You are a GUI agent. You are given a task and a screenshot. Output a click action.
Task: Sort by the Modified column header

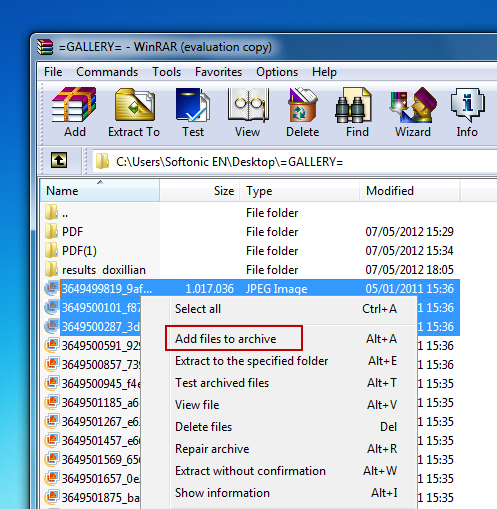pyautogui.click(x=410, y=191)
